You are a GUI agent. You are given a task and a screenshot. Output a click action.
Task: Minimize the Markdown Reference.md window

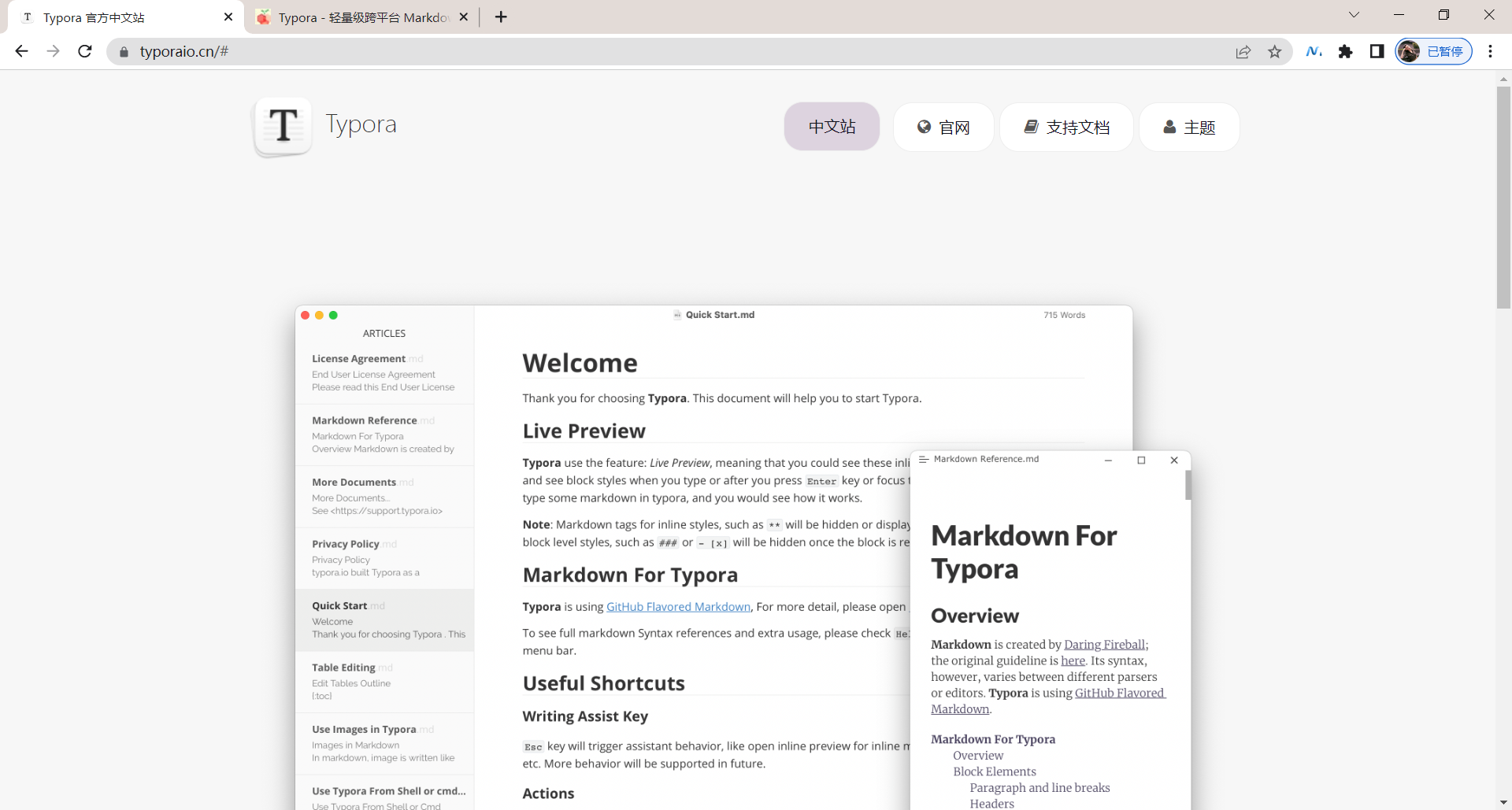[1108, 460]
